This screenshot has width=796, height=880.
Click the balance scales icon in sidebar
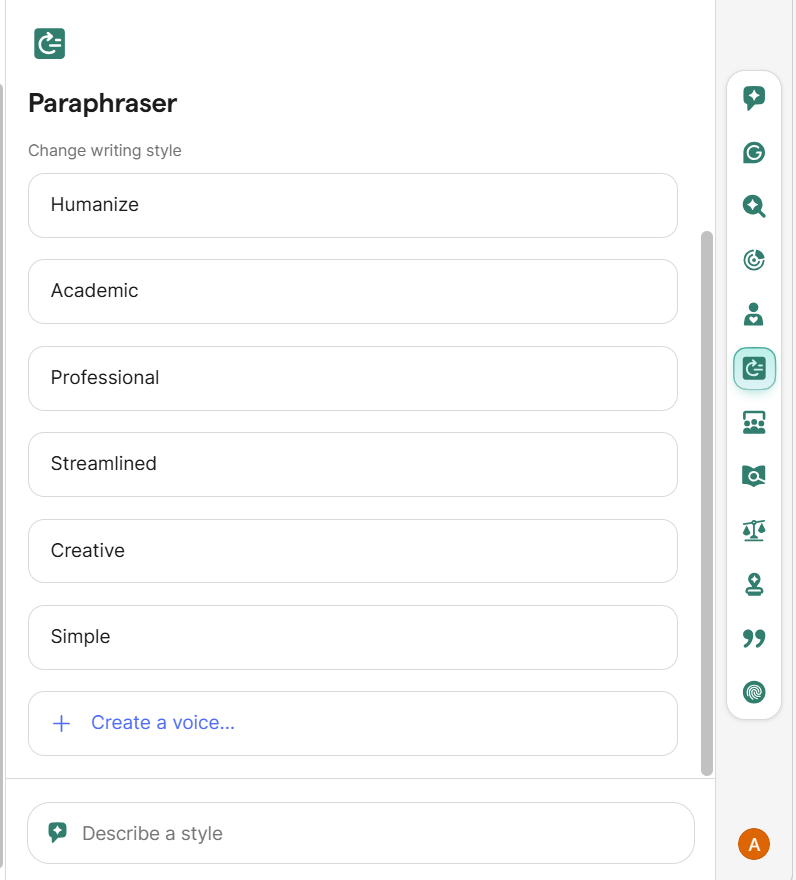click(754, 530)
